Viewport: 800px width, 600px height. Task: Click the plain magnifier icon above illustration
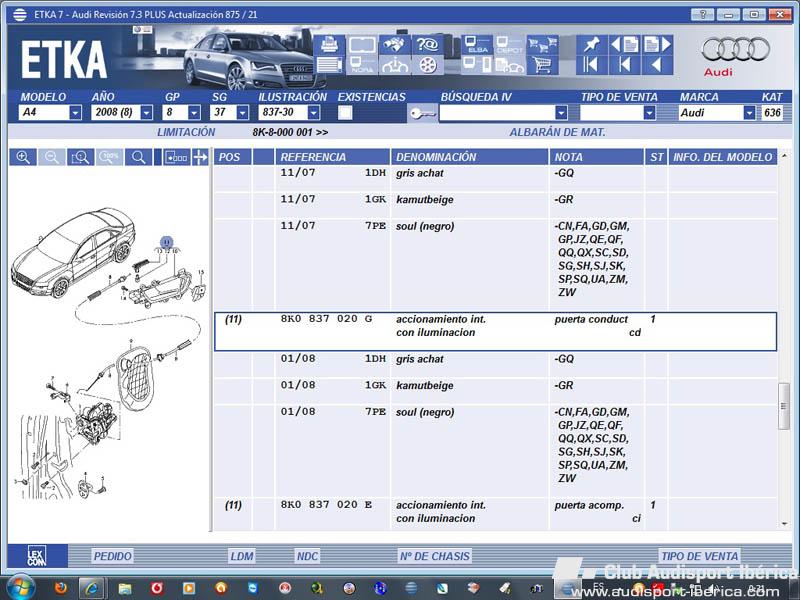(138, 157)
